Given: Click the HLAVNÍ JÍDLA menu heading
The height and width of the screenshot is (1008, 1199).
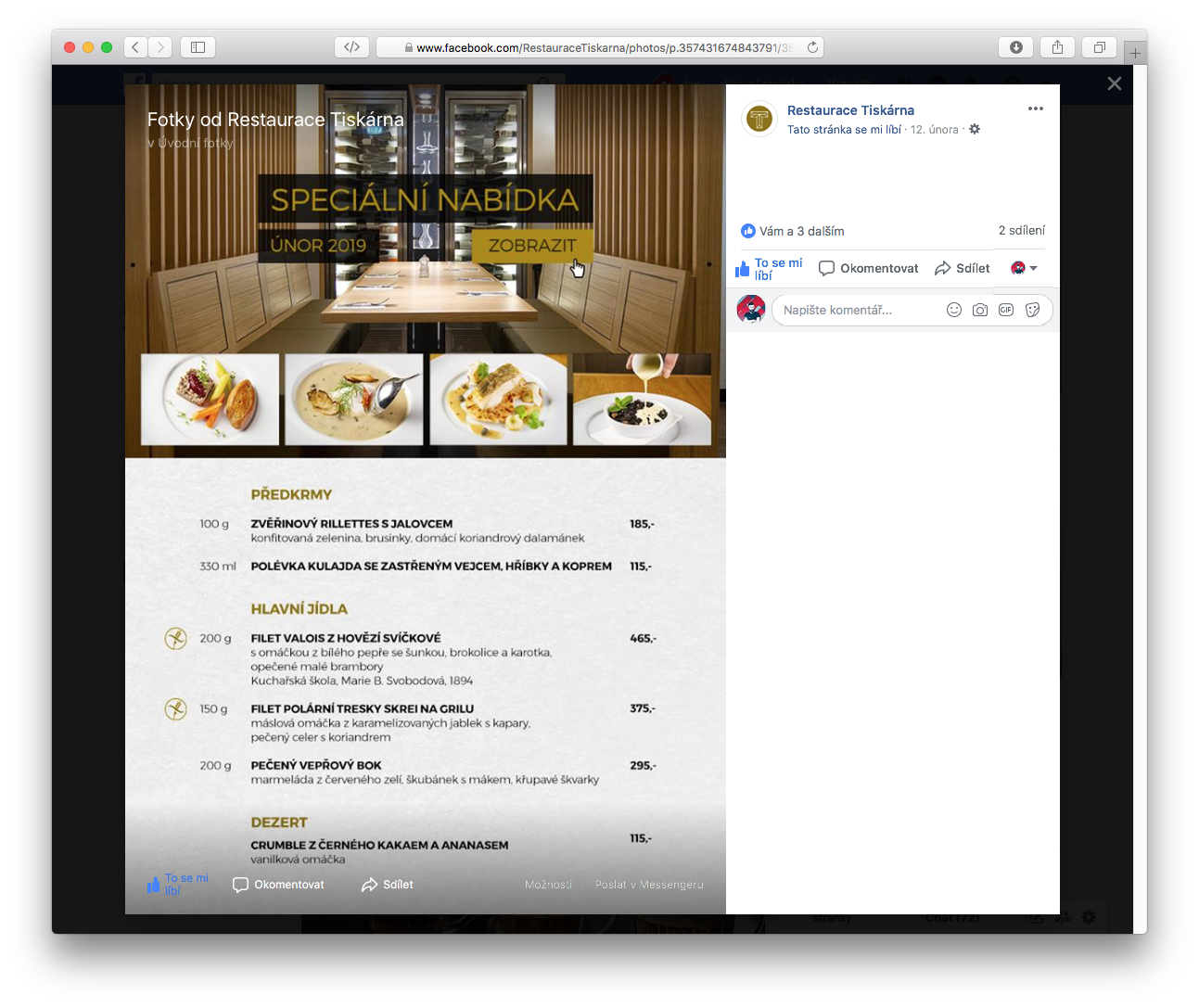Looking at the screenshot, I should click(299, 609).
